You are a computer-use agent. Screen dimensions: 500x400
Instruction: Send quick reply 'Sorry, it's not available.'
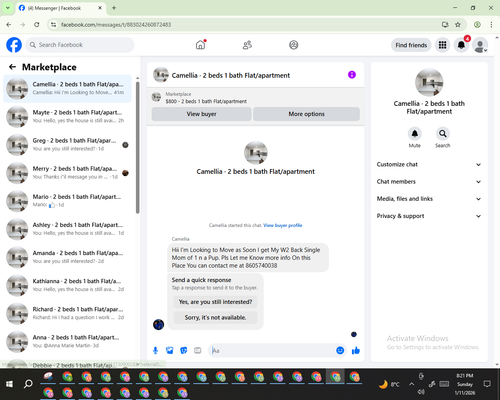click(215, 318)
